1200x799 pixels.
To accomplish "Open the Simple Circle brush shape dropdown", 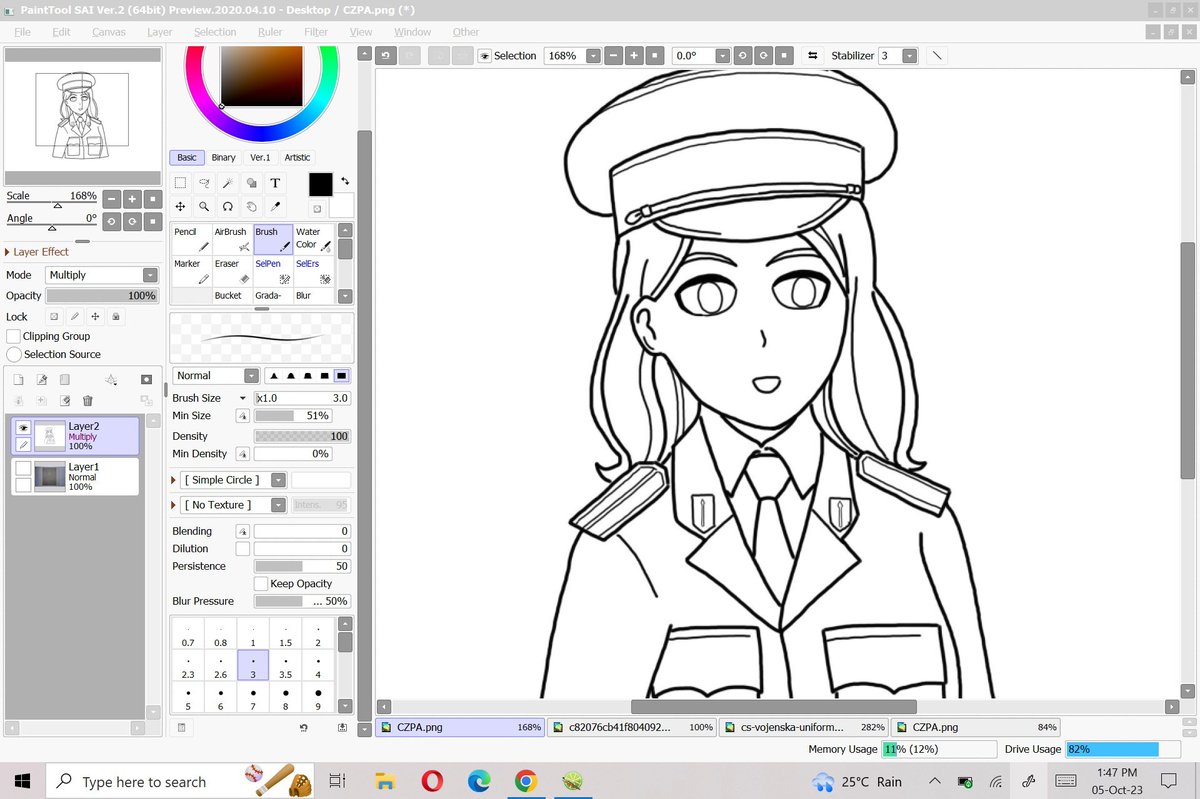I will 235,480.
